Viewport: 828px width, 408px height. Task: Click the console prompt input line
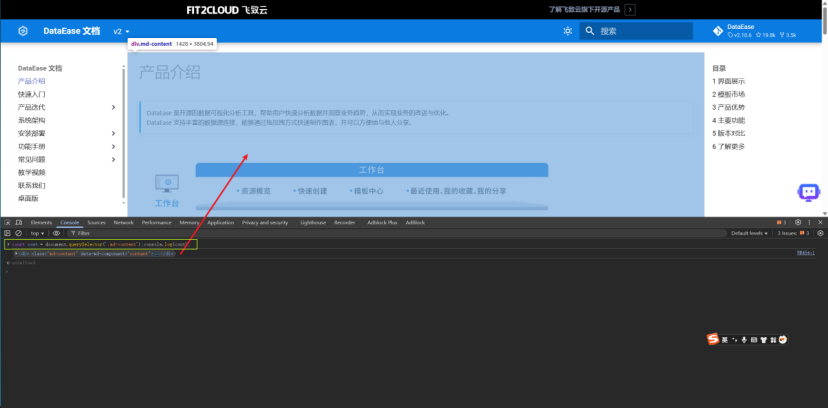tap(412, 271)
